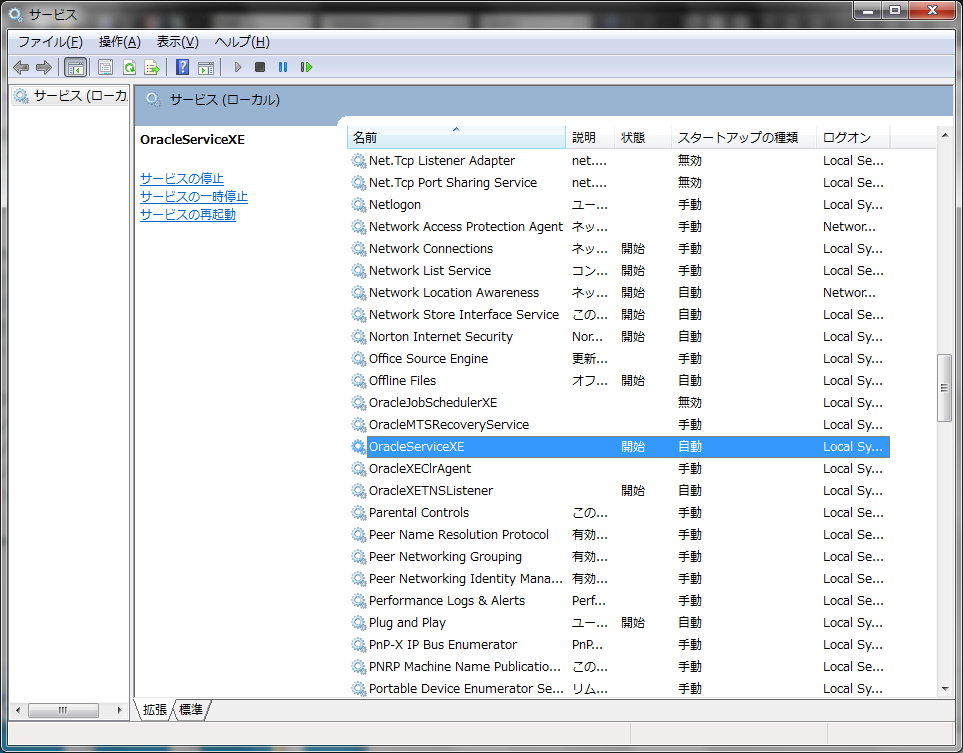Sort by the 状態 column header
Image resolution: width=963 pixels, height=753 pixels.
(x=642, y=138)
